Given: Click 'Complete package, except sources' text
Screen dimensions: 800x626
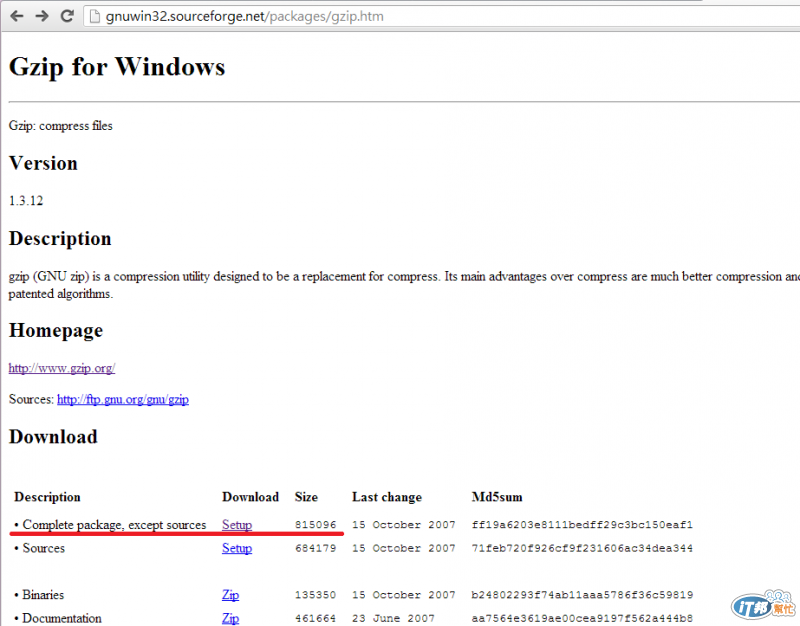Looking at the screenshot, I should pos(114,525).
